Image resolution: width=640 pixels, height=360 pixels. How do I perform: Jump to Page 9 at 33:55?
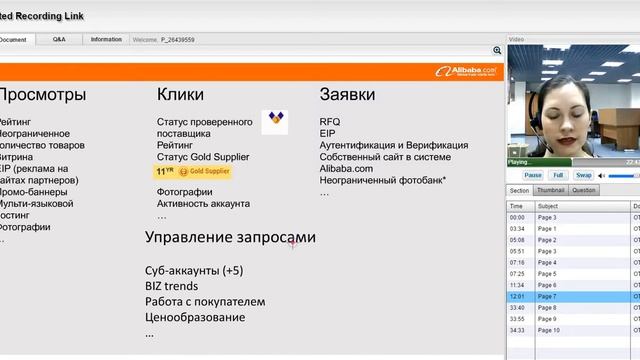pyautogui.click(x=573, y=319)
